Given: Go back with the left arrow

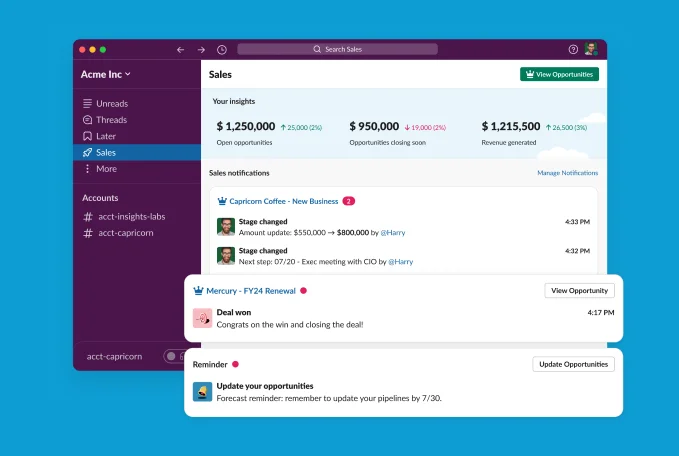Looking at the screenshot, I should (x=181, y=50).
